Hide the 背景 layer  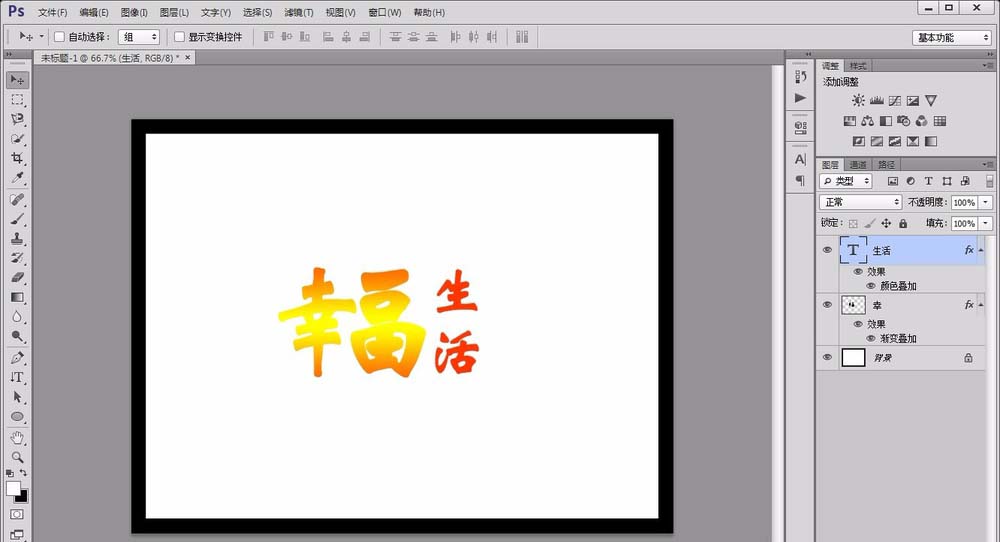click(827, 358)
